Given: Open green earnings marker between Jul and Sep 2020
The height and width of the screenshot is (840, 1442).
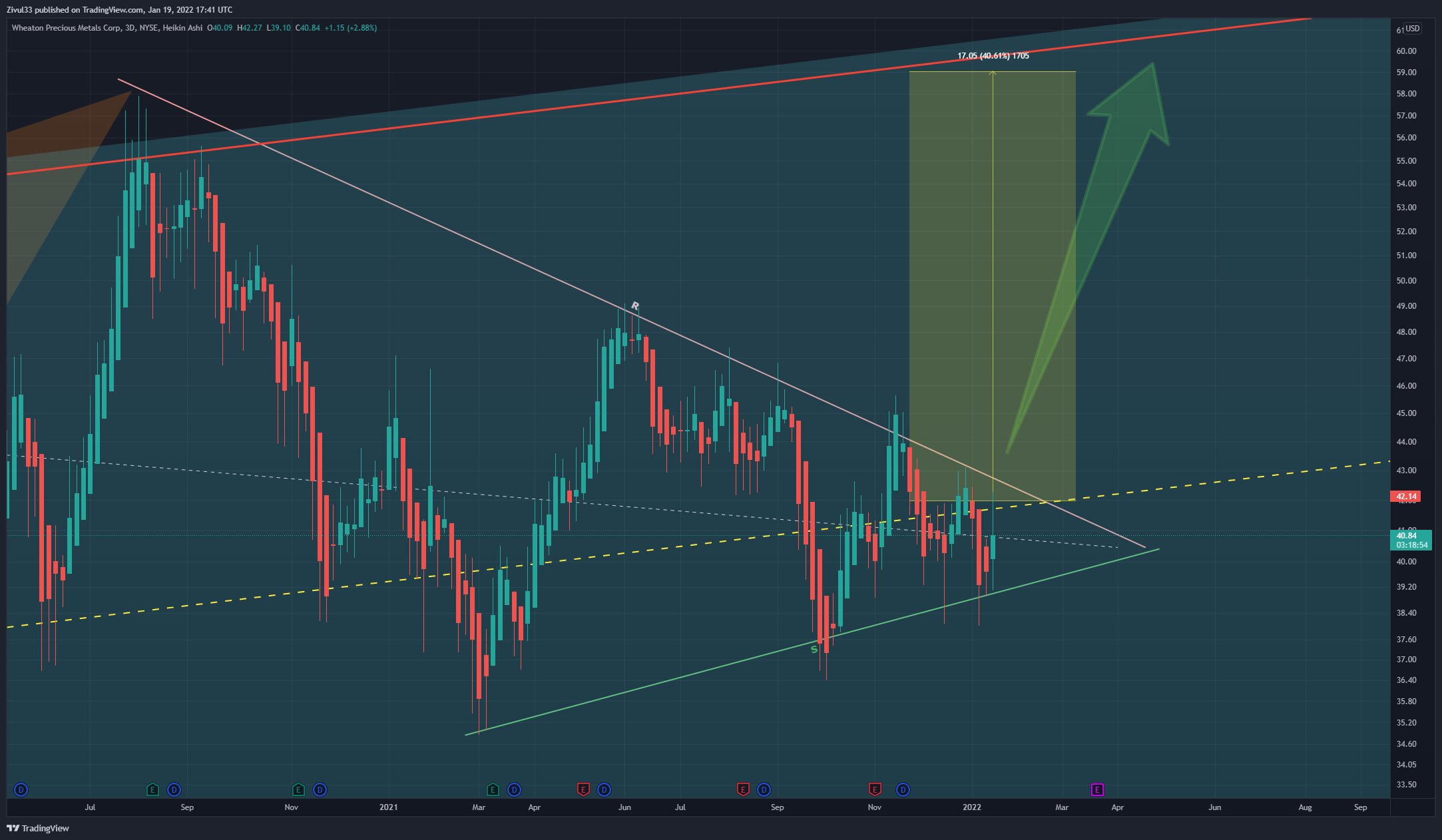Looking at the screenshot, I should (152, 790).
